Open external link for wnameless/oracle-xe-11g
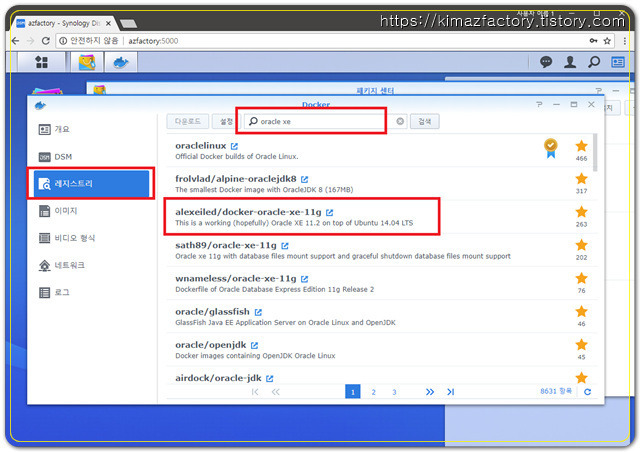 point(304,279)
